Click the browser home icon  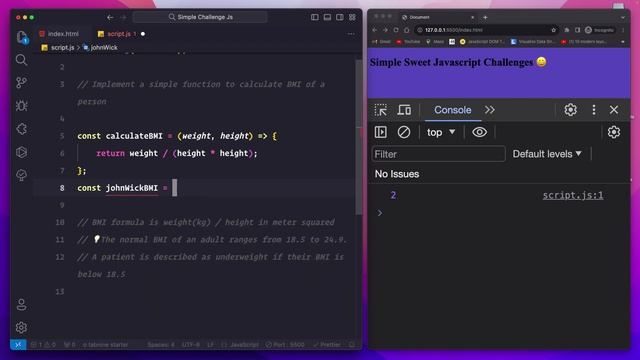tap(407, 30)
